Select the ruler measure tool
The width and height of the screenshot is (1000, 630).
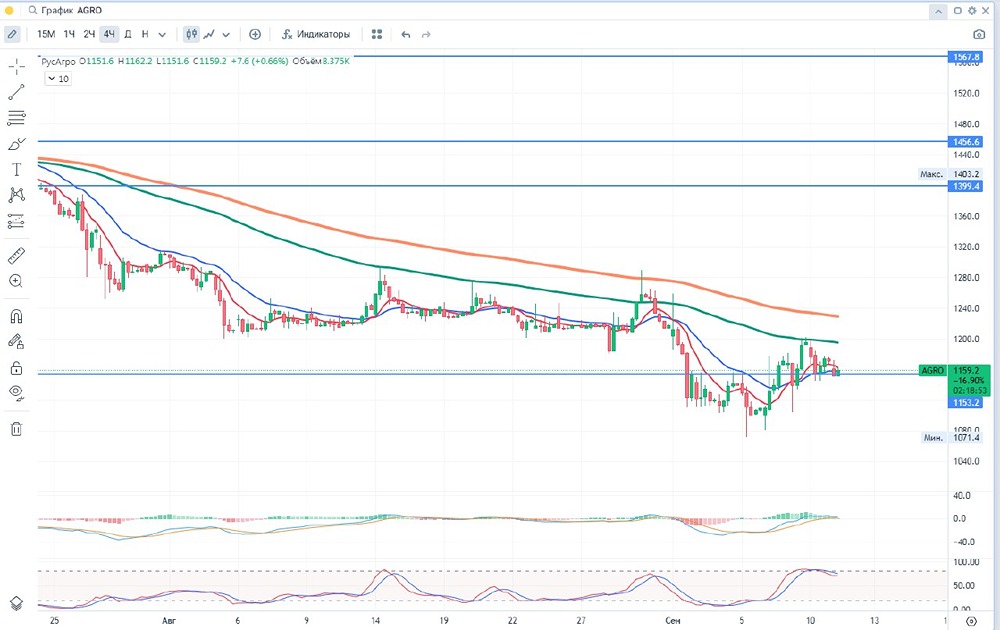pos(17,256)
